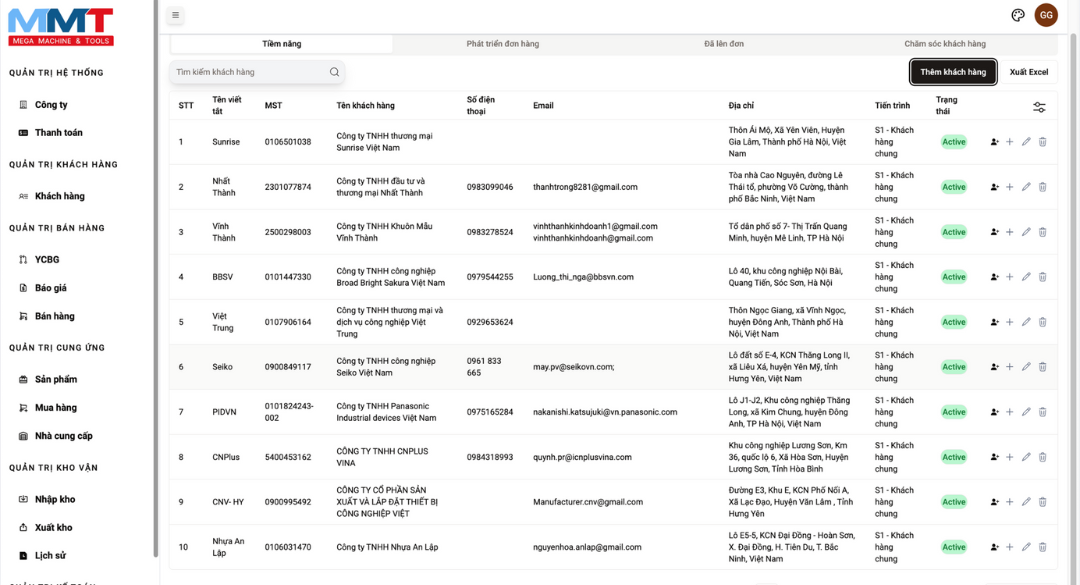
Task: Open Nhà cung cấp in the sidebar
Action: 63,436
